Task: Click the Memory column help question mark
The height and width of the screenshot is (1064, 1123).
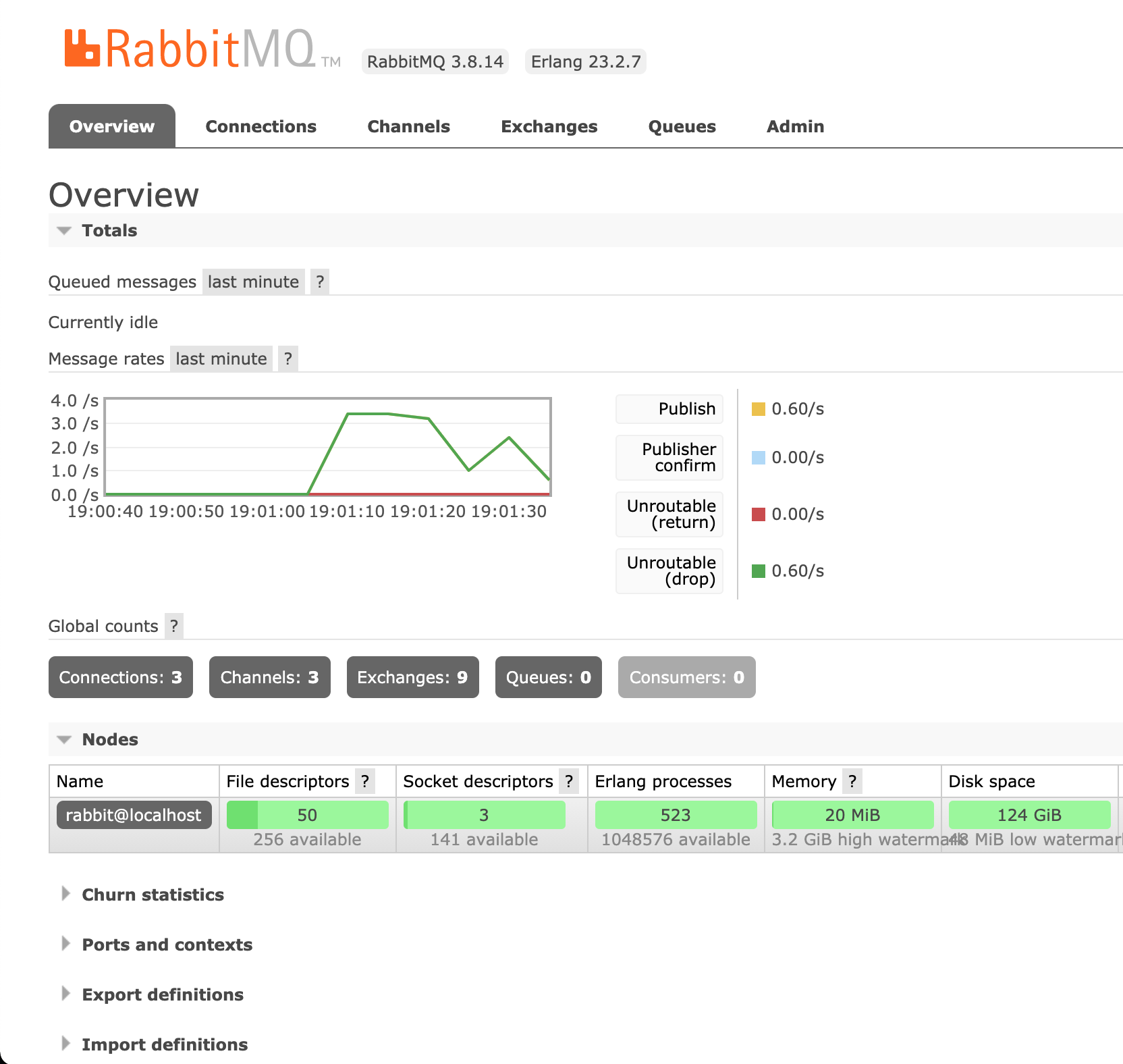Action: click(852, 781)
